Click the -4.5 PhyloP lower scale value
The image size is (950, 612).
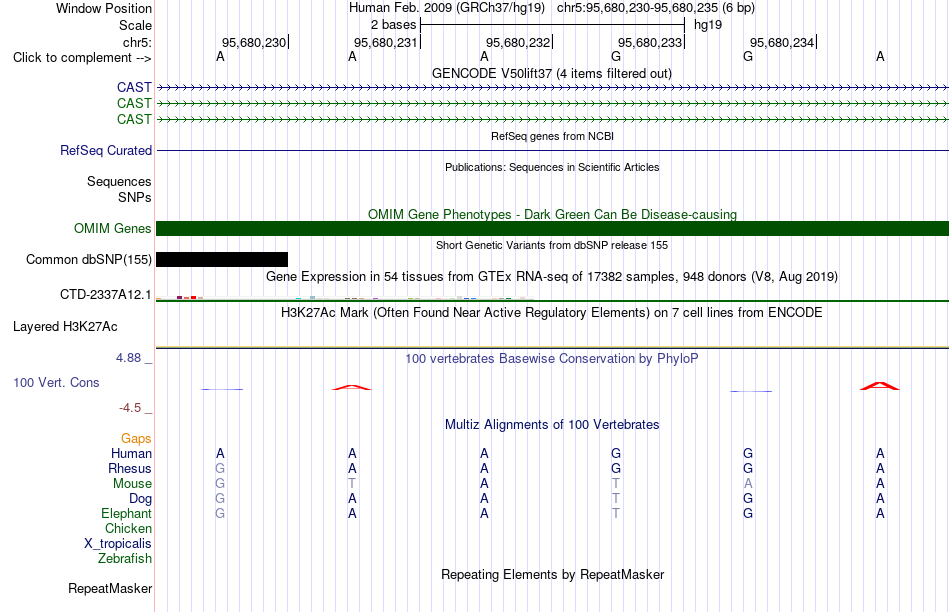pyautogui.click(x=130, y=408)
